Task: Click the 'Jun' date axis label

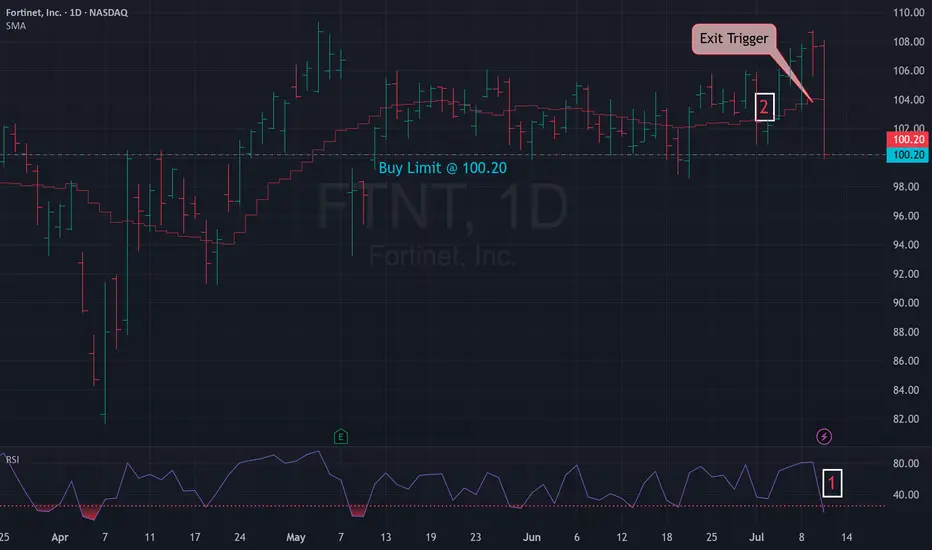Action: pyautogui.click(x=532, y=538)
